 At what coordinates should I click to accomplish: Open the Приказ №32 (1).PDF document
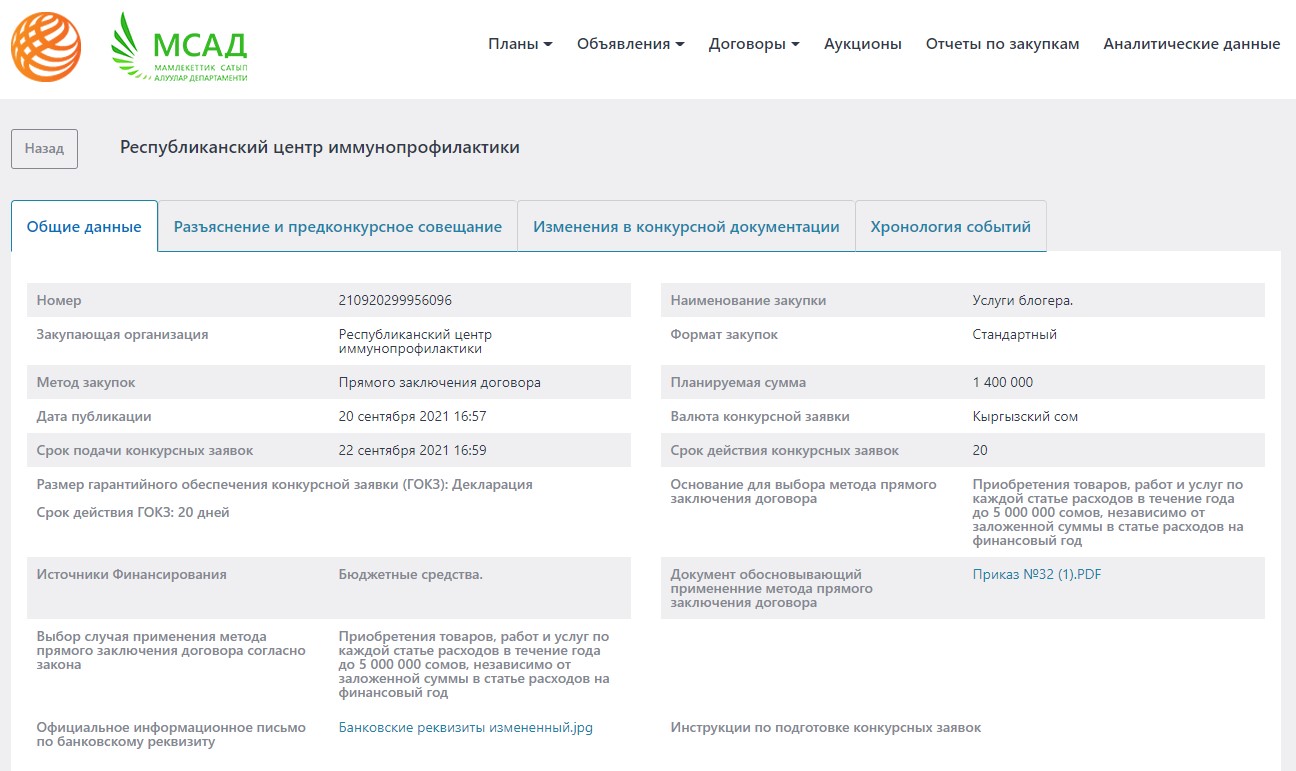pos(1036,575)
